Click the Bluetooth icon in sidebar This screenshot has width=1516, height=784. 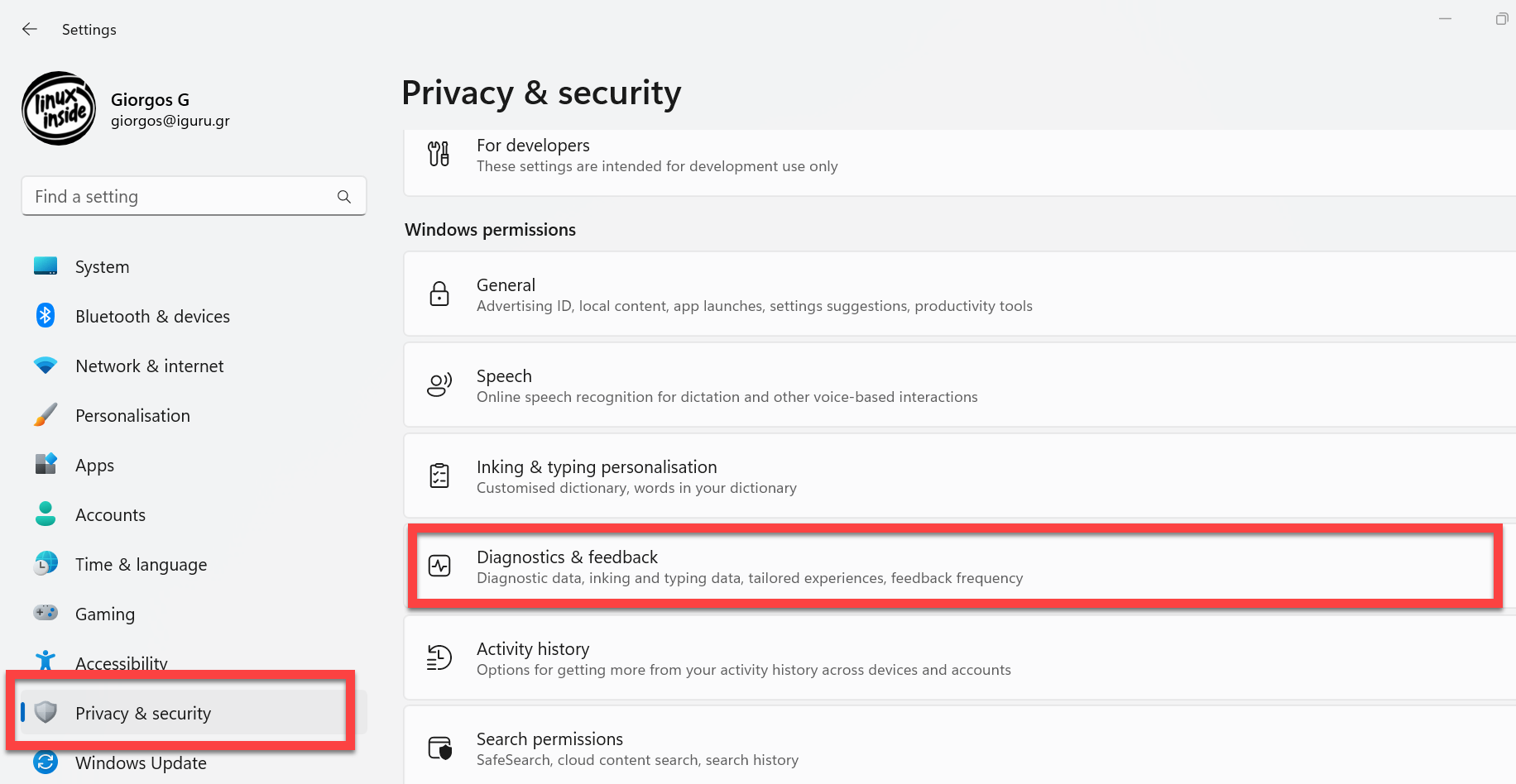point(46,316)
